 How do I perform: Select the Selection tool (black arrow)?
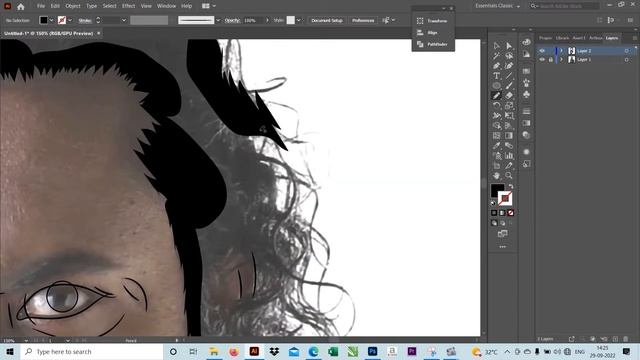[x=496, y=46]
